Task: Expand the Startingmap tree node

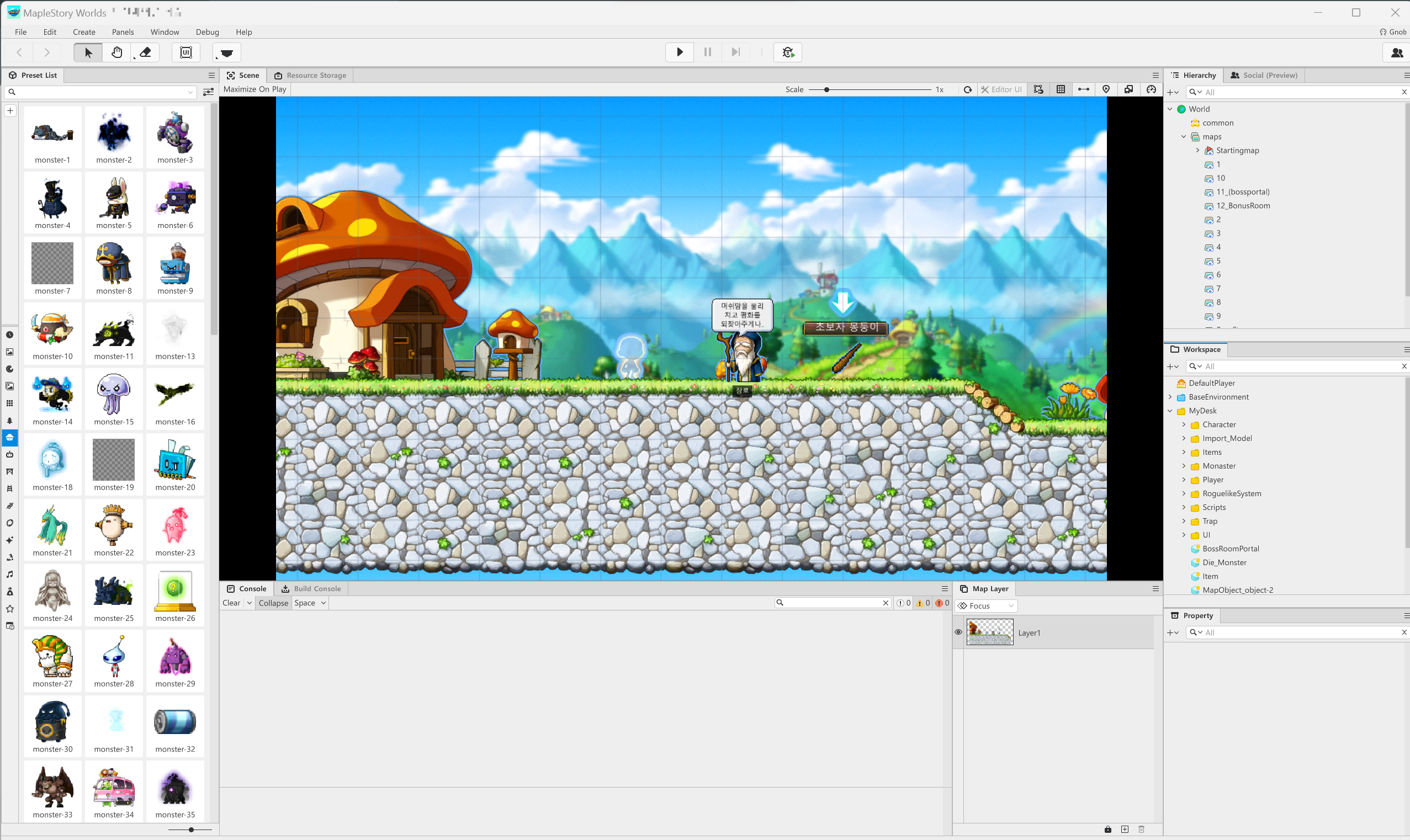Action: [1197, 151]
